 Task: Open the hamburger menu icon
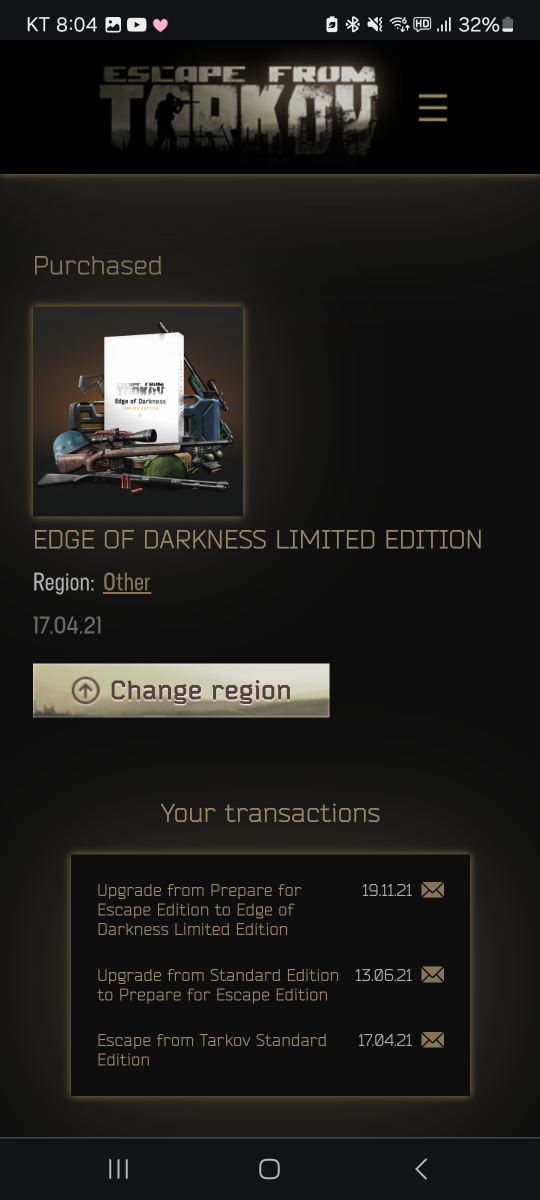point(433,107)
